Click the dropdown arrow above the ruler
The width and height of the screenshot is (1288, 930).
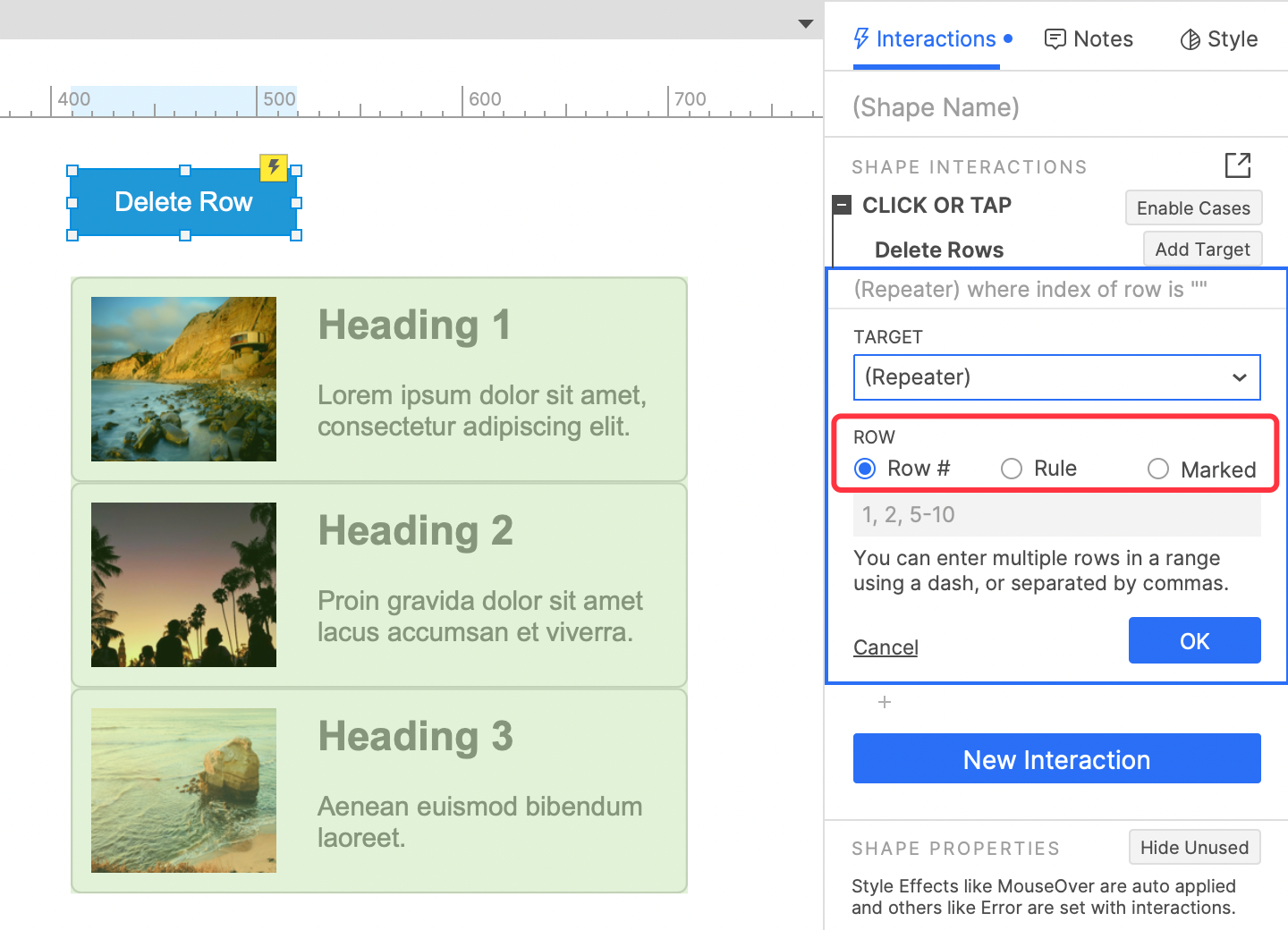coord(806,24)
